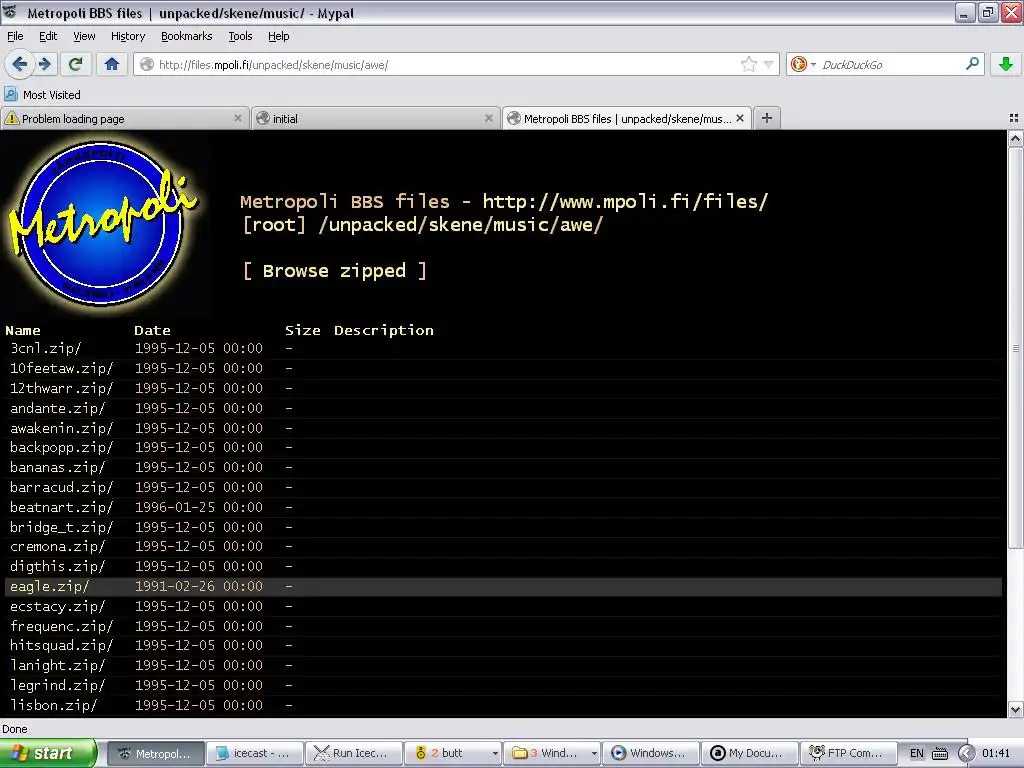1024x768 pixels.
Task: Open the lisbon.zip/ folder
Action: (54, 705)
